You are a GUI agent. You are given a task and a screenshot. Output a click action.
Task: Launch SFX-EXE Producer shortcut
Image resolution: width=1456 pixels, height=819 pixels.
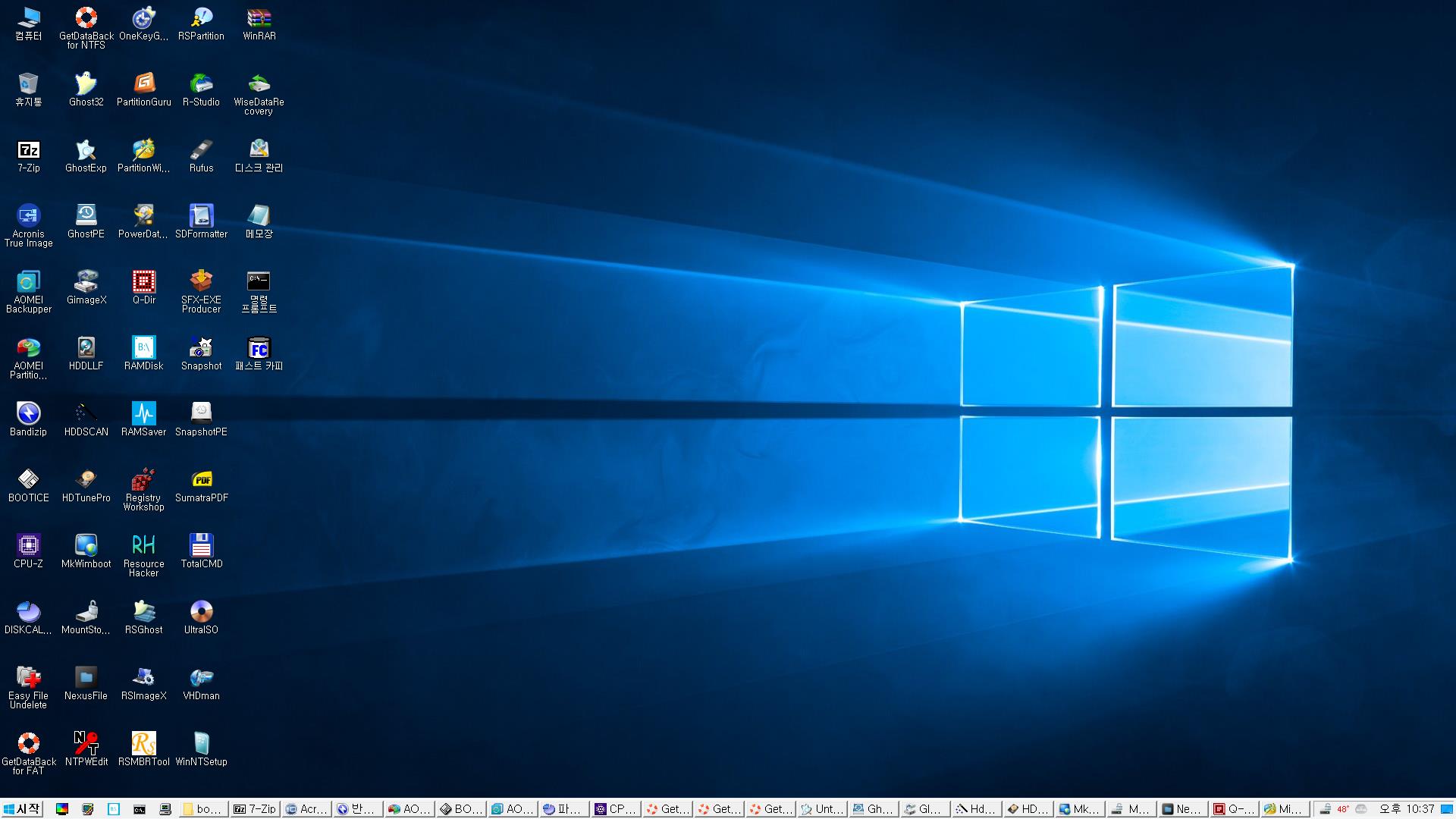(202, 291)
